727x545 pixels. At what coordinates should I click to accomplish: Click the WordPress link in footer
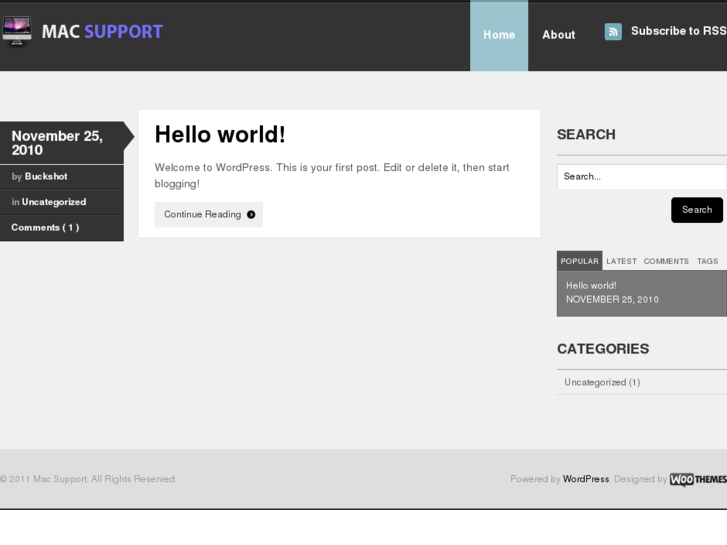coord(585,479)
